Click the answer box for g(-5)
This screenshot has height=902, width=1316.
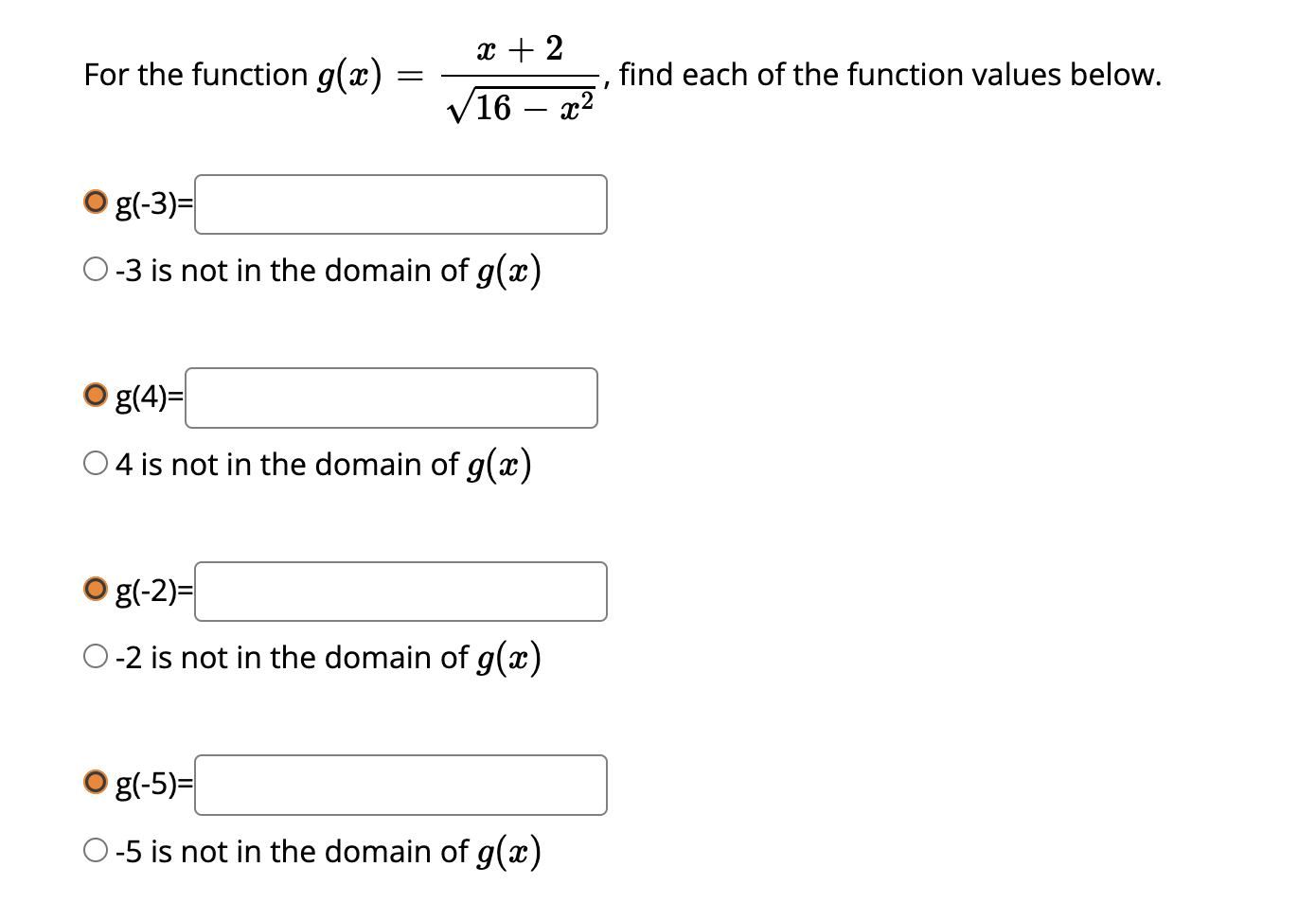click(x=400, y=785)
